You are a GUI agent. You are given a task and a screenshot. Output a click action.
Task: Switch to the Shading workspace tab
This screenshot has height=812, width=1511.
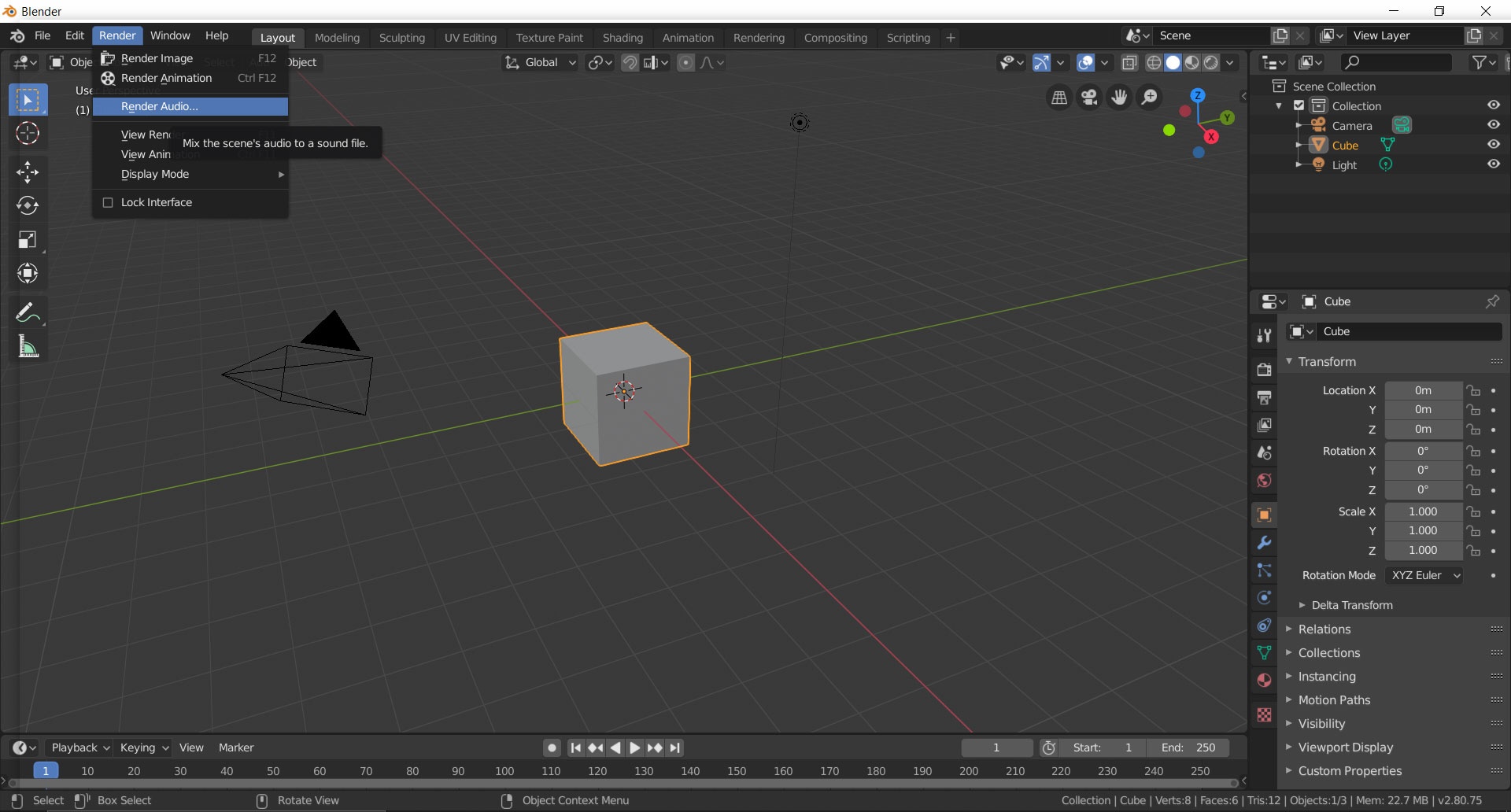[623, 38]
